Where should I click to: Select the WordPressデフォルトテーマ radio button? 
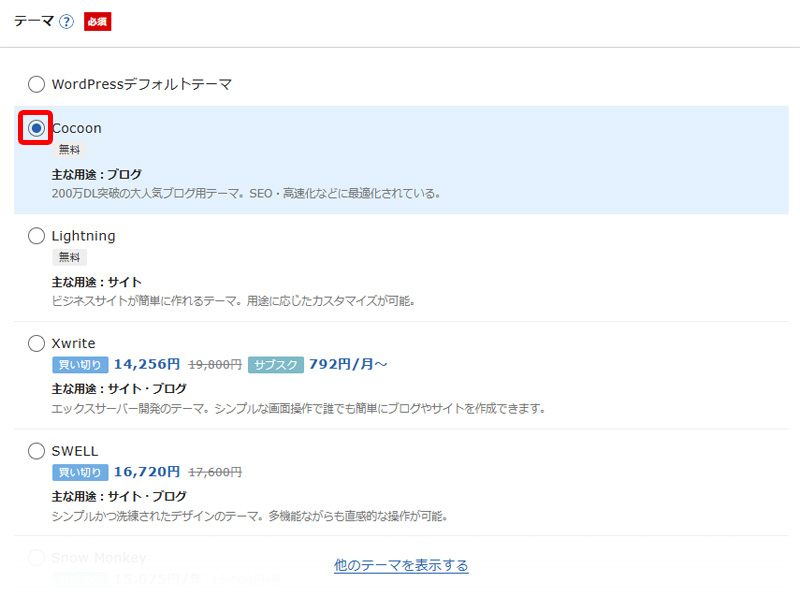37,85
